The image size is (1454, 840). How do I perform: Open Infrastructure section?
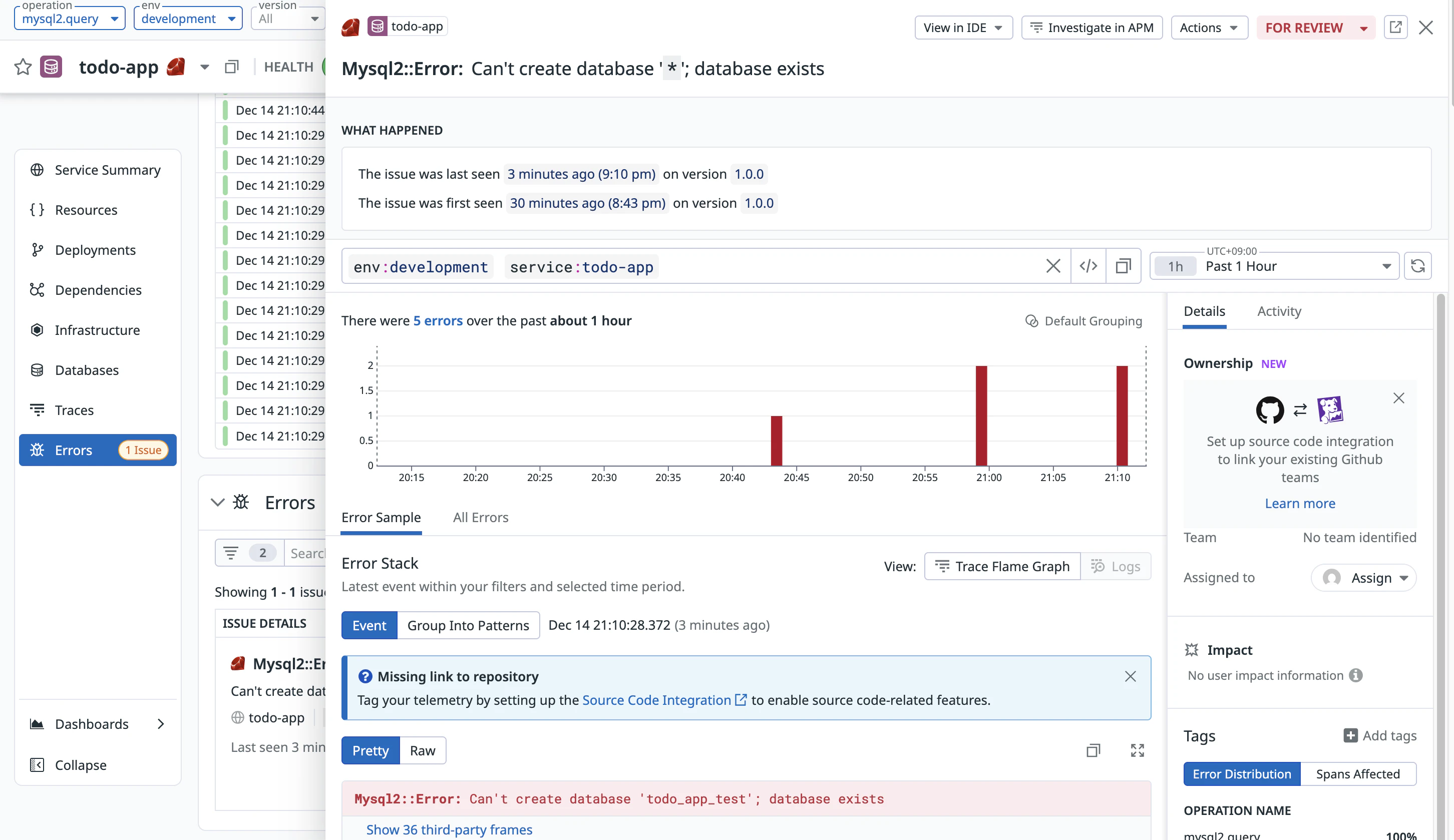pyautogui.click(x=98, y=330)
